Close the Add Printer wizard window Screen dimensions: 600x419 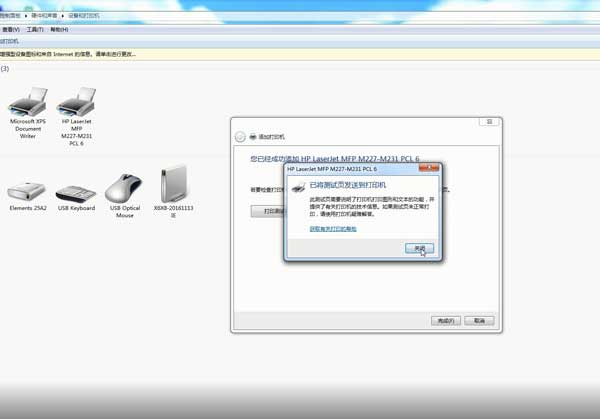[489, 122]
